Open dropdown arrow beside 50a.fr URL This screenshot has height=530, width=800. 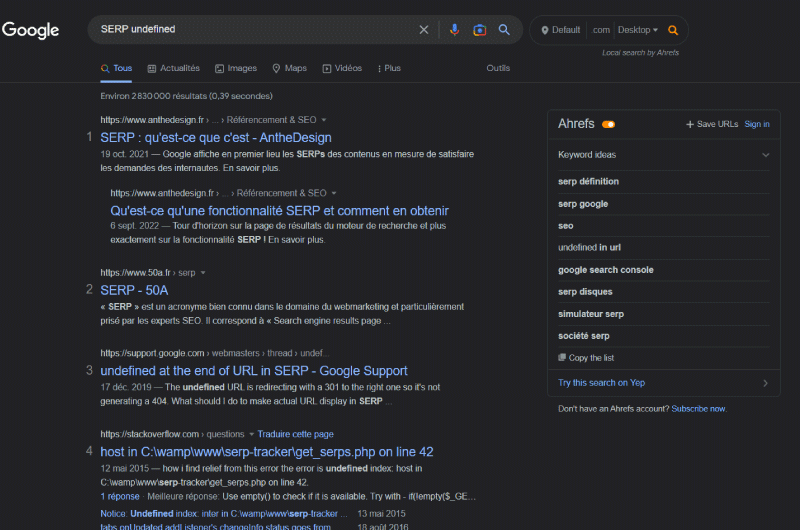pos(203,273)
